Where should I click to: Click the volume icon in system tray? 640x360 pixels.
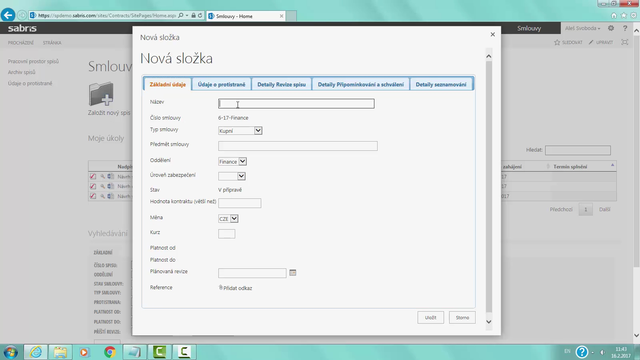coord(602,352)
